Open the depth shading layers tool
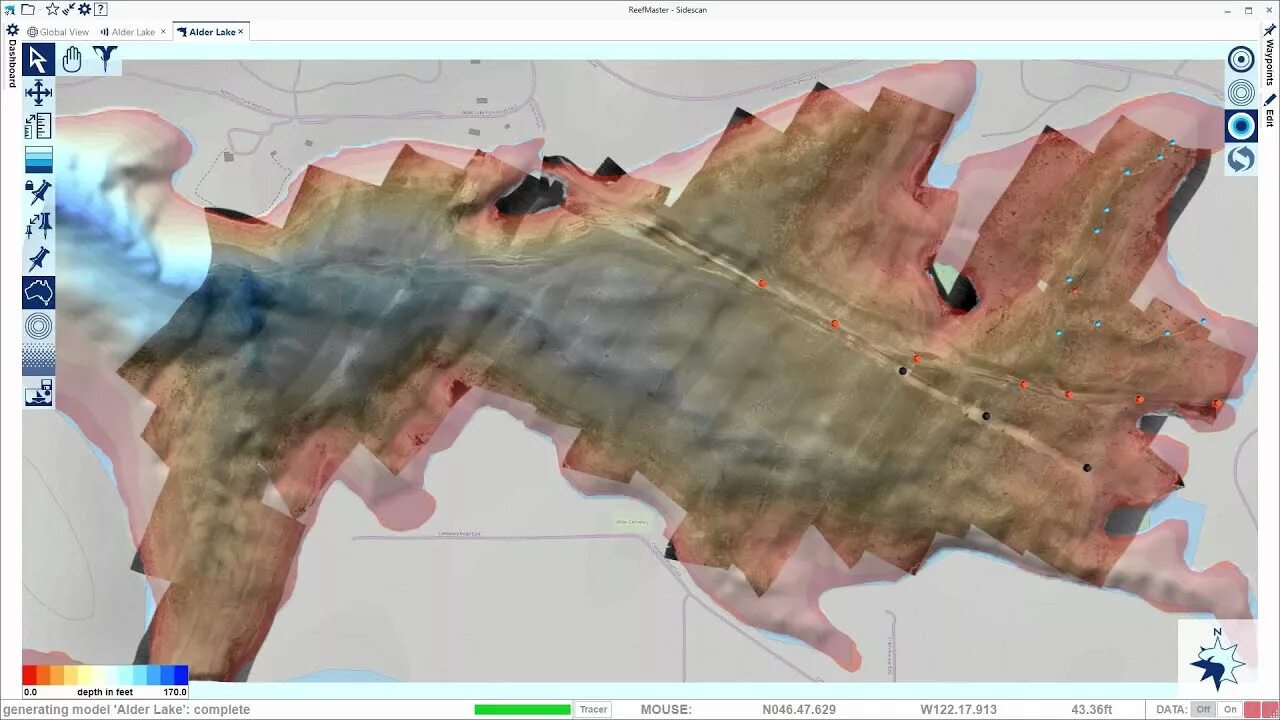This screenshot has width=1280, height=720. pyautogui.click(x=37, y=158)
